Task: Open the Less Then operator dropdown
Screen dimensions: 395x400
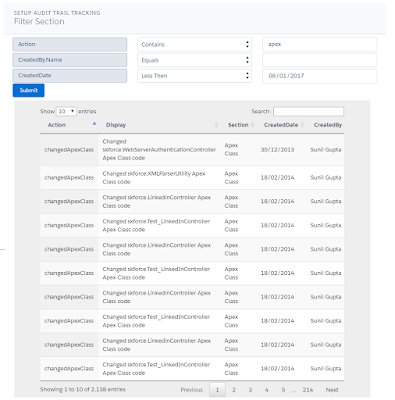Action: pyautogui.click(x=195, y=76)
